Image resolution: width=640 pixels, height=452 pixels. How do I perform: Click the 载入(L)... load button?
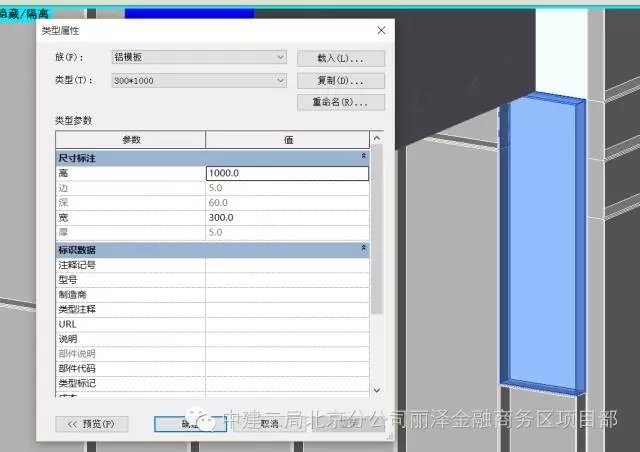point(341,58)
